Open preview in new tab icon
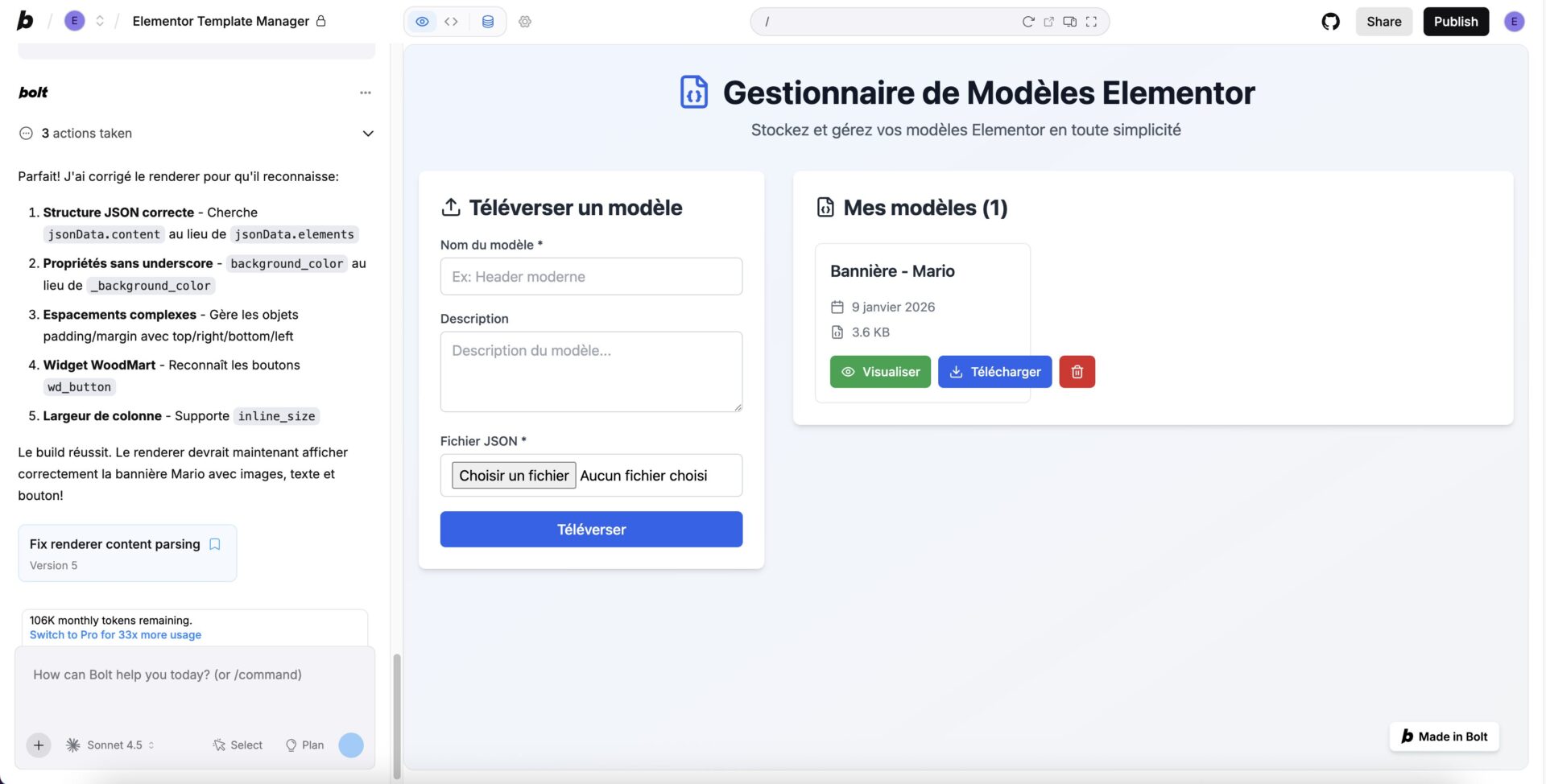Screen dimensions: 1546x784 [x=1048, y=22]
